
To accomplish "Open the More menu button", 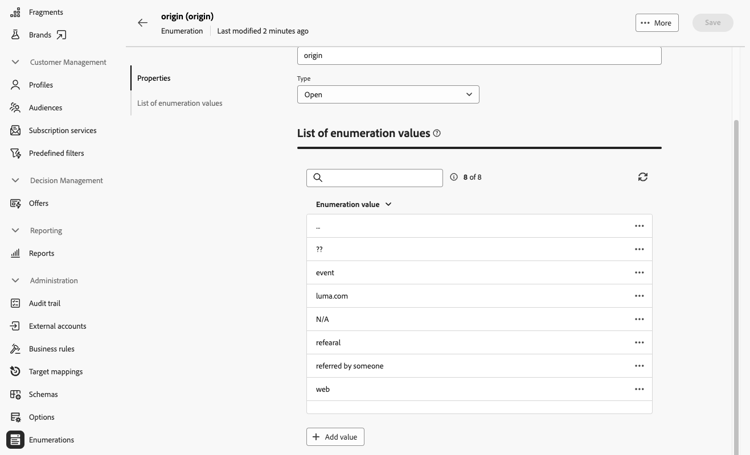I will tap(657, 23).
